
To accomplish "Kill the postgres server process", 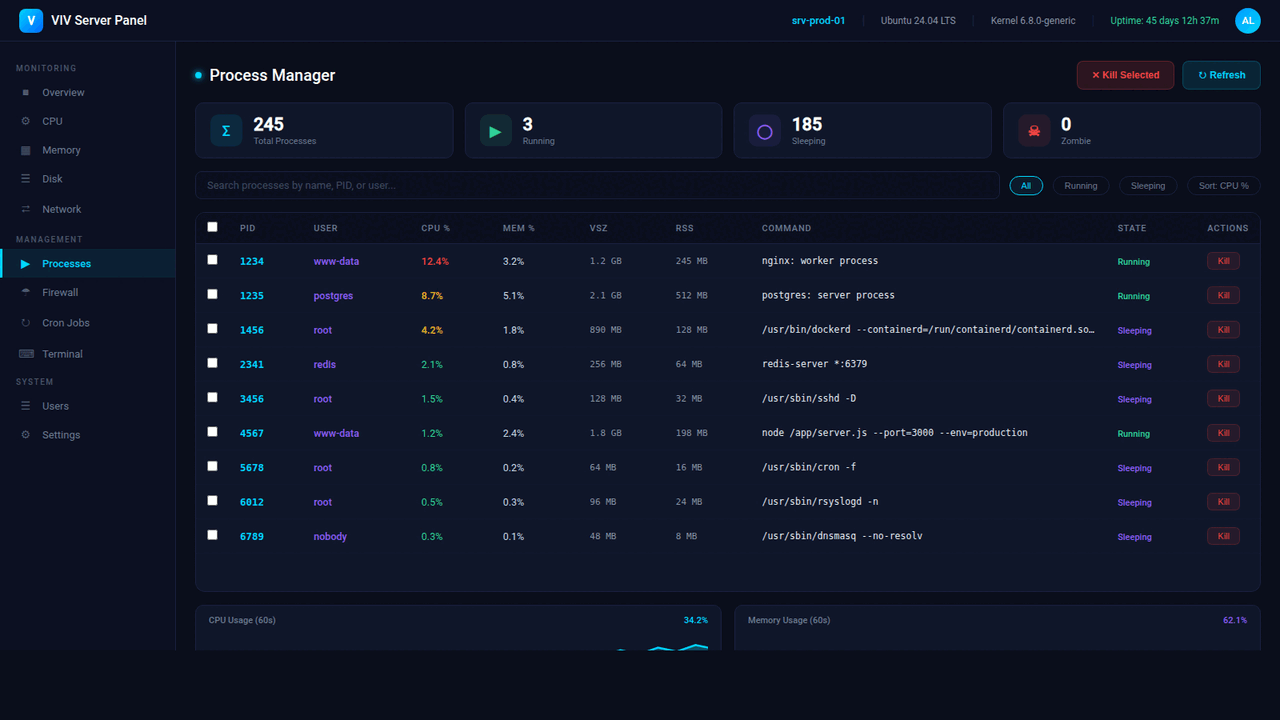I will [1222, 295].
